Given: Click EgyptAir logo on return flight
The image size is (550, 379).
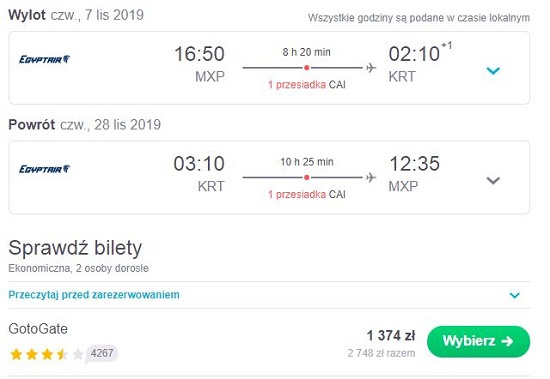Looking at the screenshot, I should click(x=45, y=169).
